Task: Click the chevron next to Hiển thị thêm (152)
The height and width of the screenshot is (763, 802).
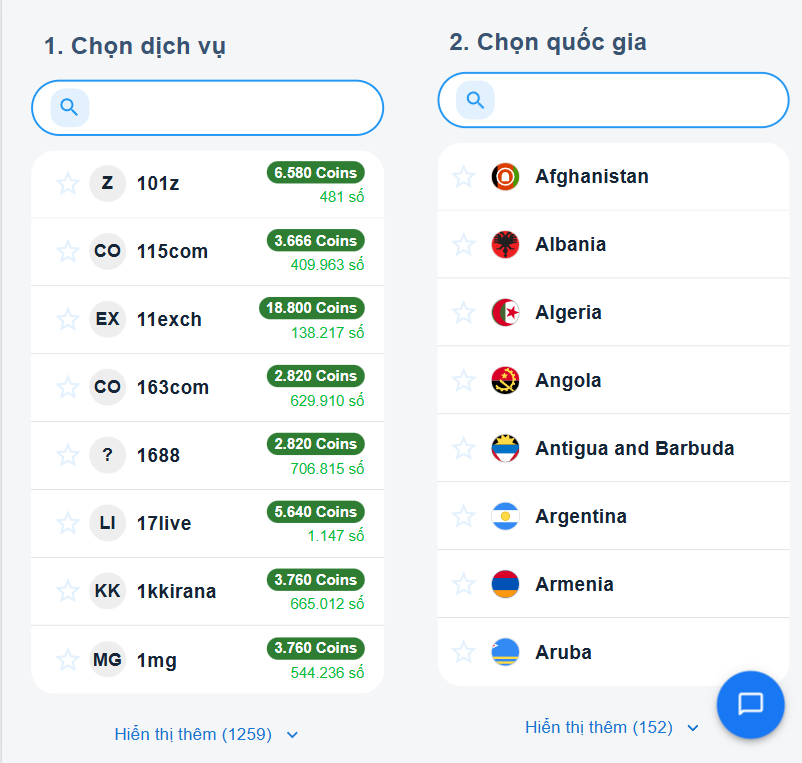Action: 693,728
